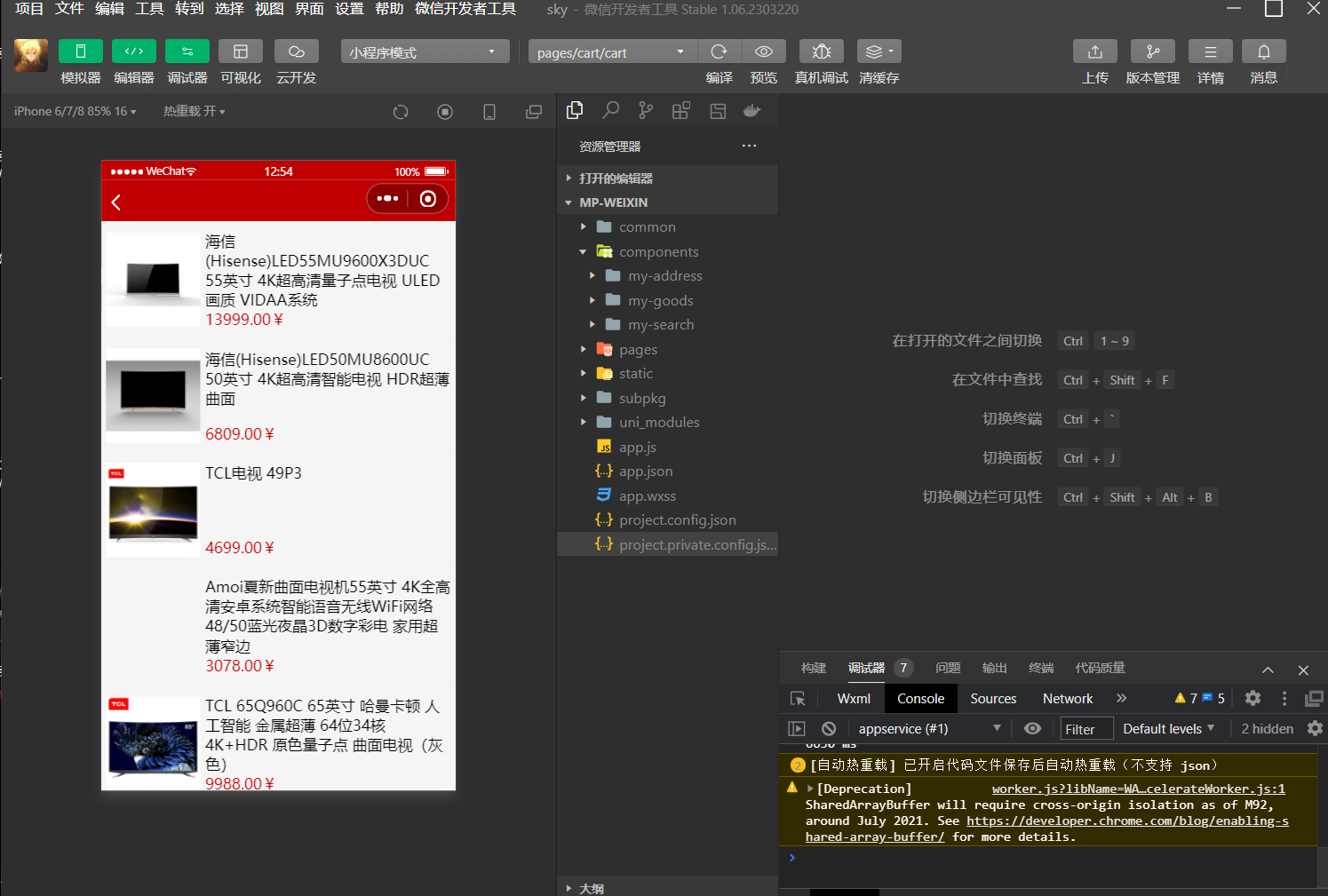Open the search icon in sidebar
The image size is (1328, 896).
point(610,110)
